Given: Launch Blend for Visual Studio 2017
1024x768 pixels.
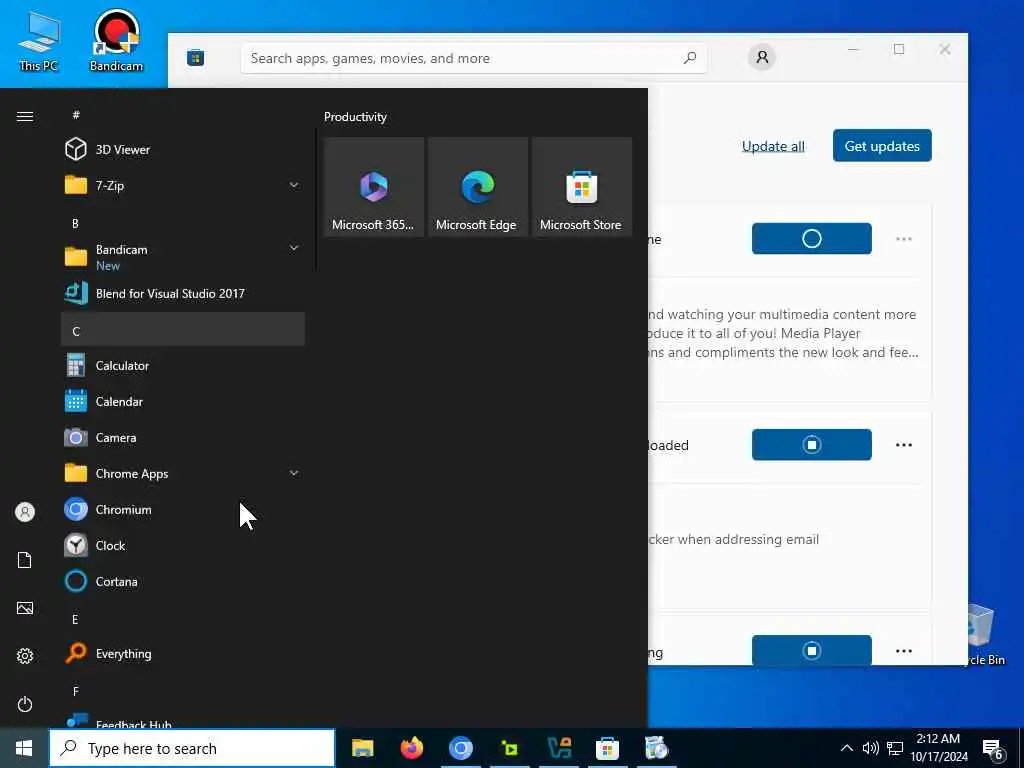Looking at the screenshot, I should (x=183, y=294).
